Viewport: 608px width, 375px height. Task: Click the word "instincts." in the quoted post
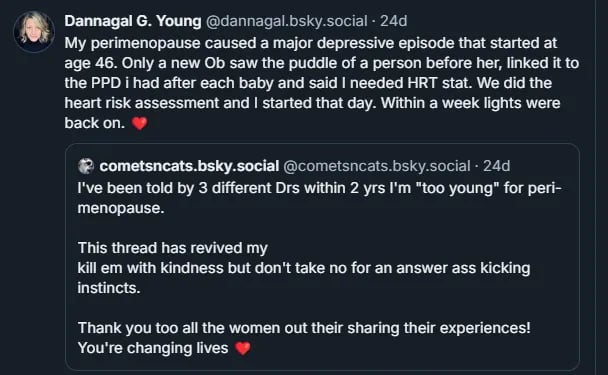109,288
